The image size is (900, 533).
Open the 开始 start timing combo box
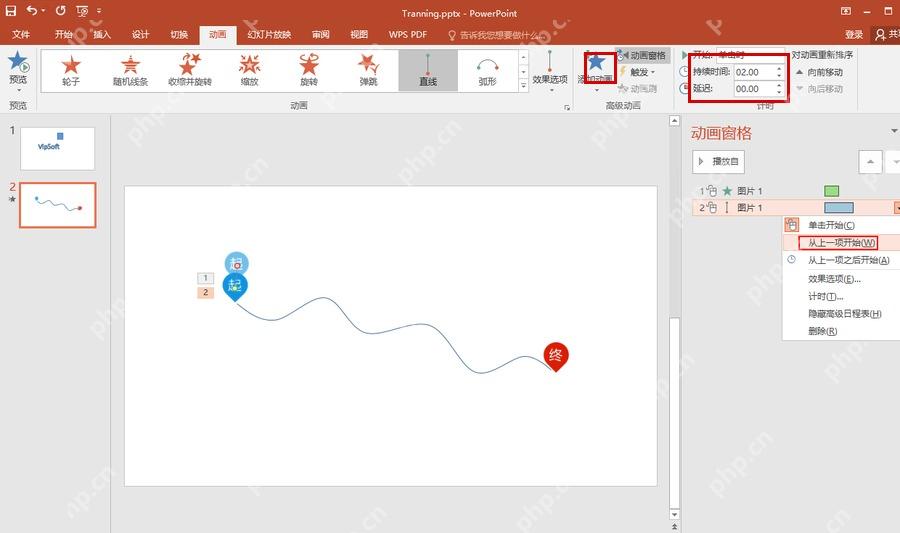pyautogui.click(x=750, y=55)
